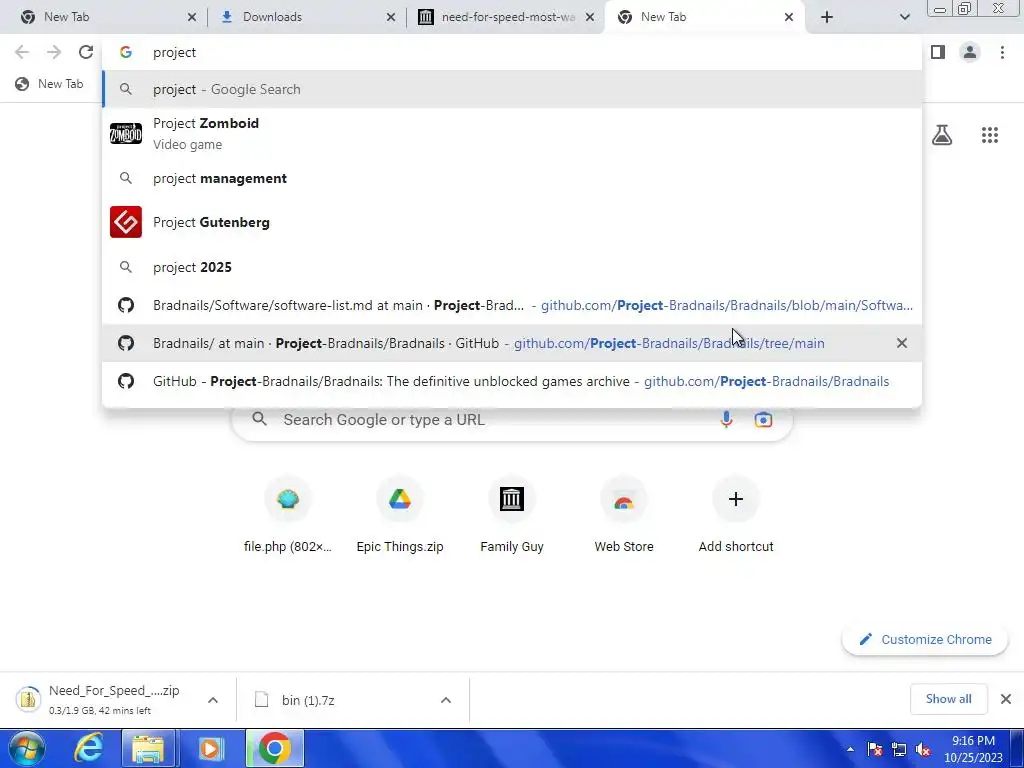
Task: Choose the Project Gutenberg suggestion
Action: coord(512,222)
